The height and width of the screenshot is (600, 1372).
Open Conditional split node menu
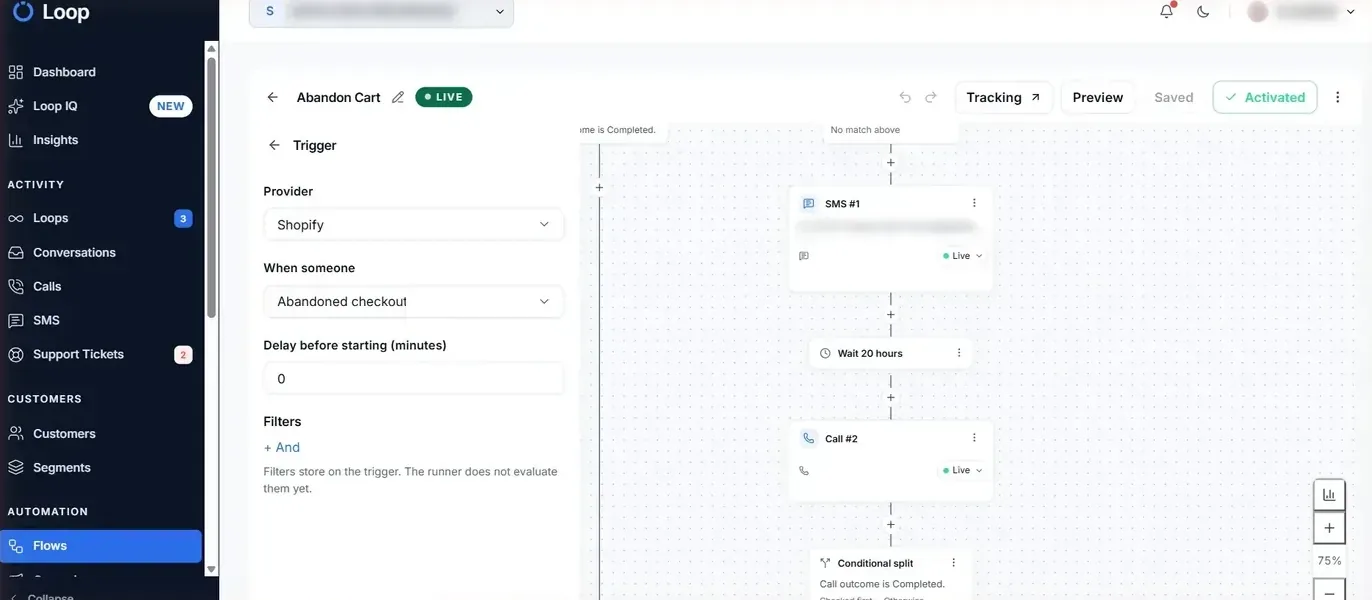pos(953,563)
